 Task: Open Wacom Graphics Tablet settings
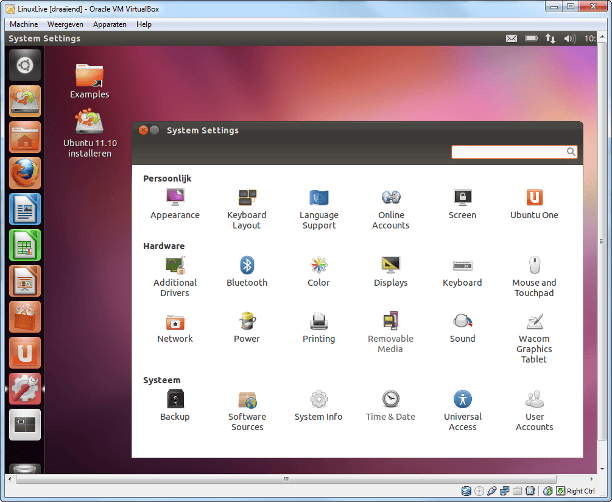[534, 338]
